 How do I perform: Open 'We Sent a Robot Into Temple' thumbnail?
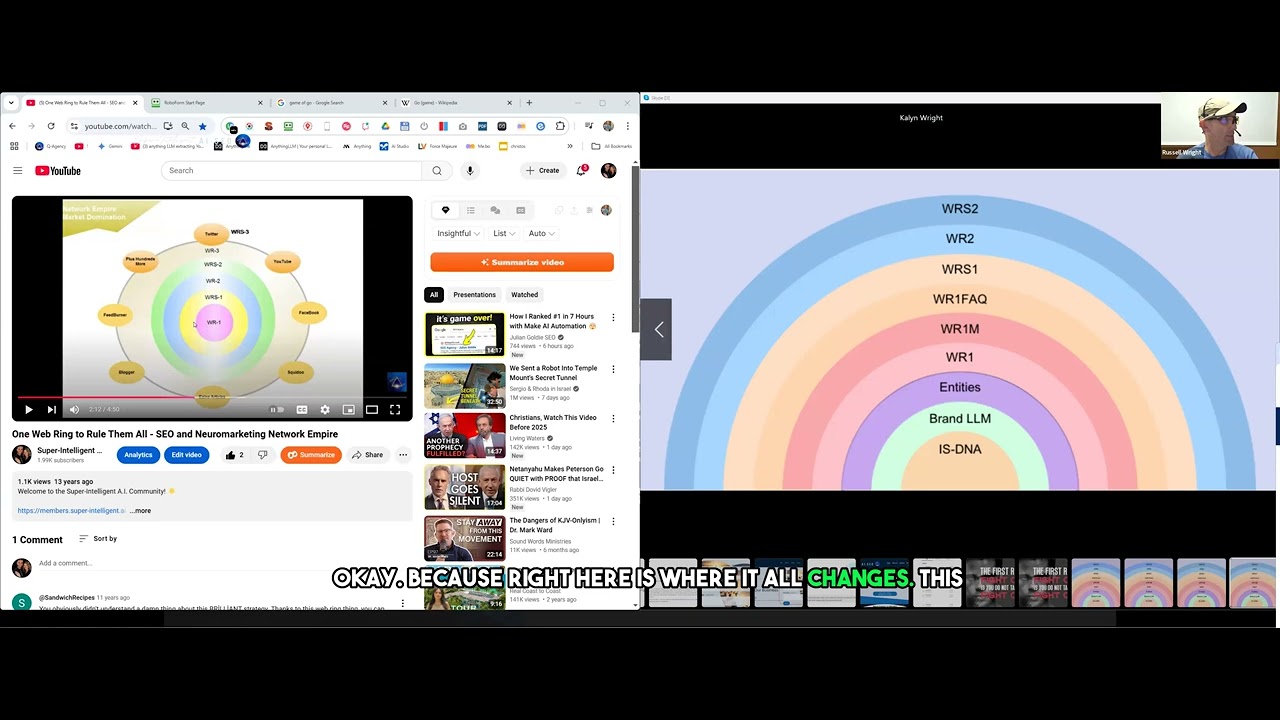coord(464,386)
